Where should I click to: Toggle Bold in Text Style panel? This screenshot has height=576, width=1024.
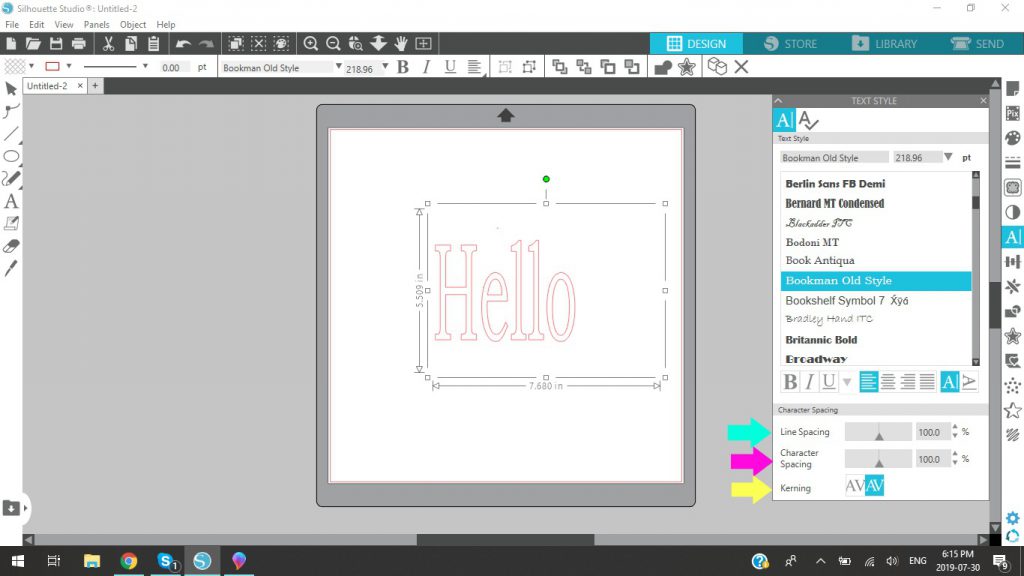(x=790, y=381)
